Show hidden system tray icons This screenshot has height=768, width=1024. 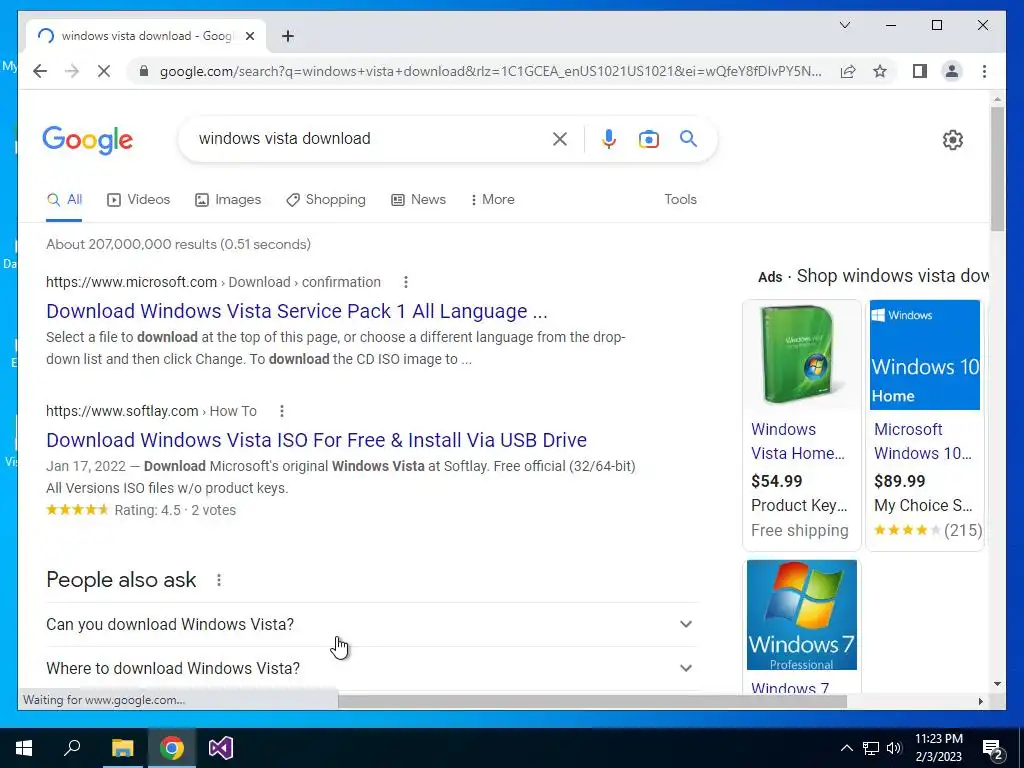point(846,748)
